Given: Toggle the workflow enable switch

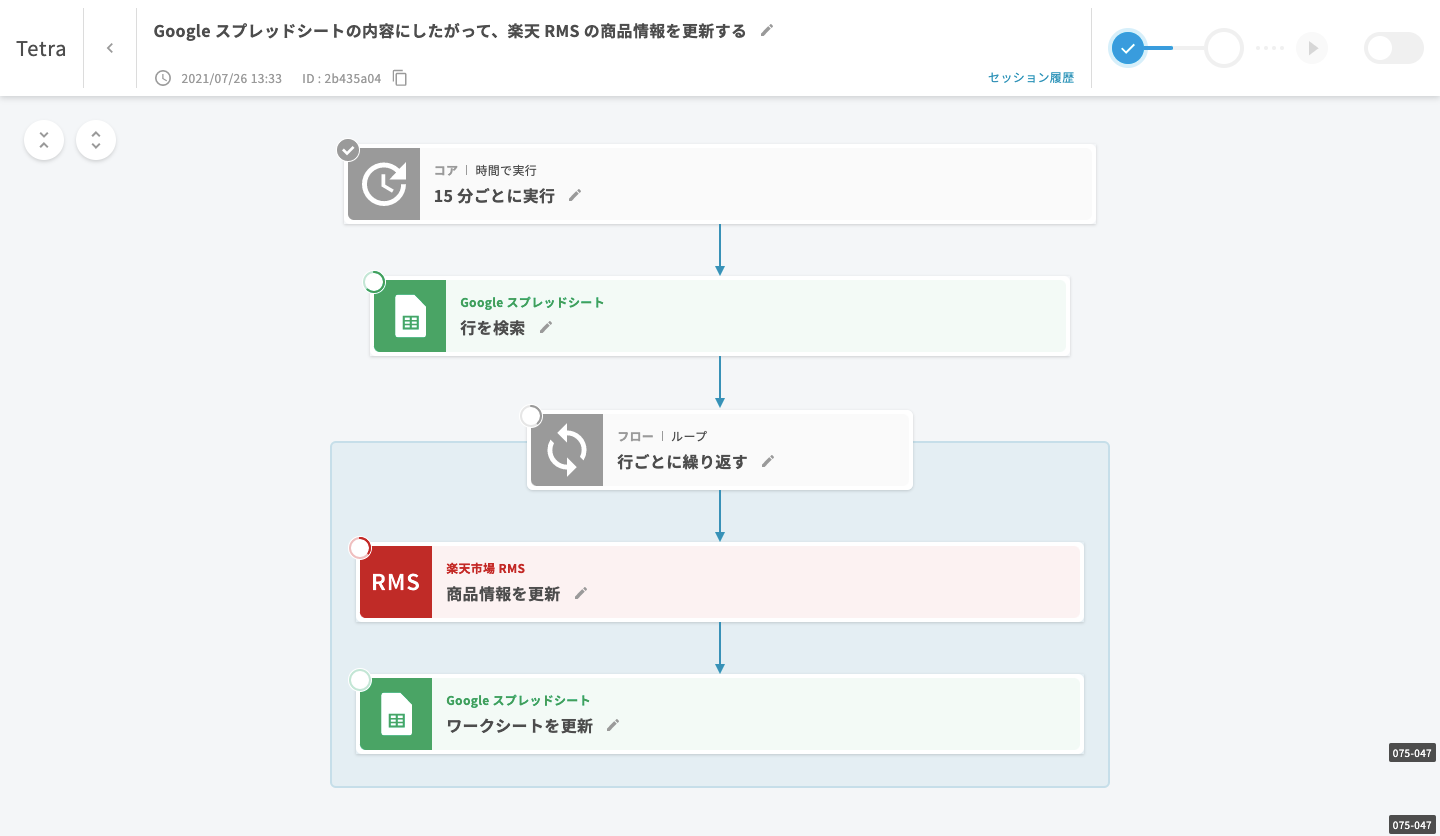Looking at the screenshot, I should click(1394, 48).
